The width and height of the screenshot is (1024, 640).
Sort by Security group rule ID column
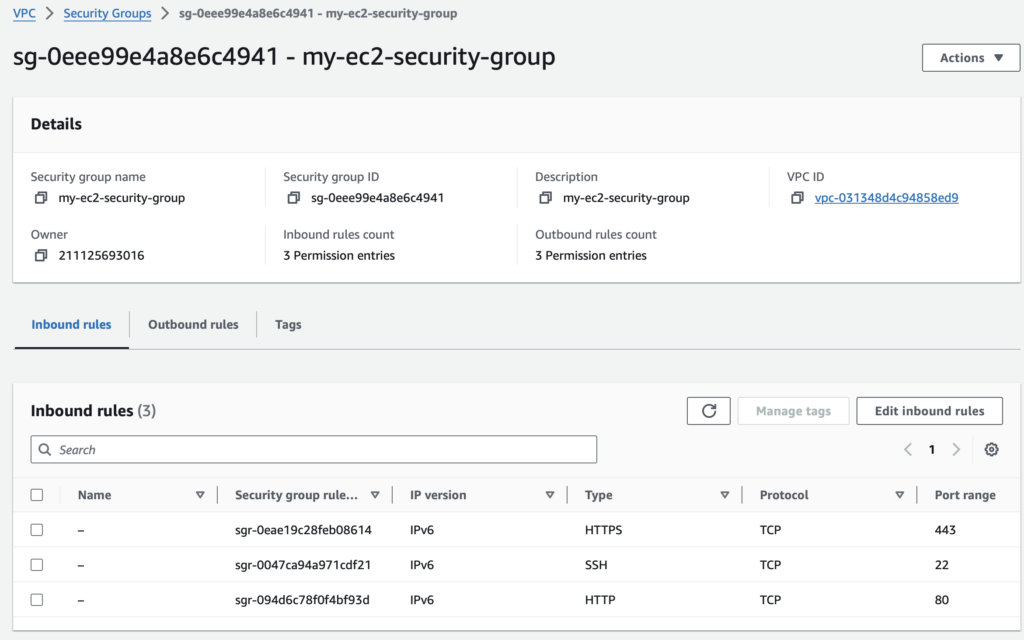coord(375,495)
